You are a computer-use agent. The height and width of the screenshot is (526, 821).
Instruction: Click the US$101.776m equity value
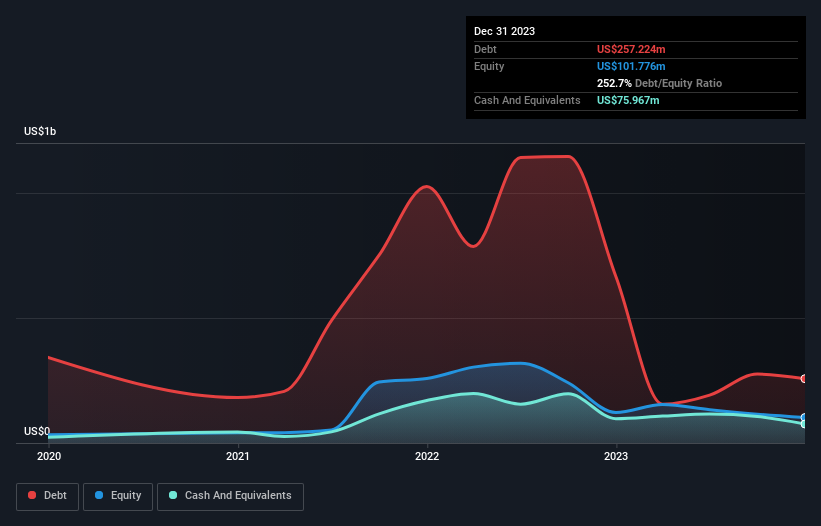631,66
